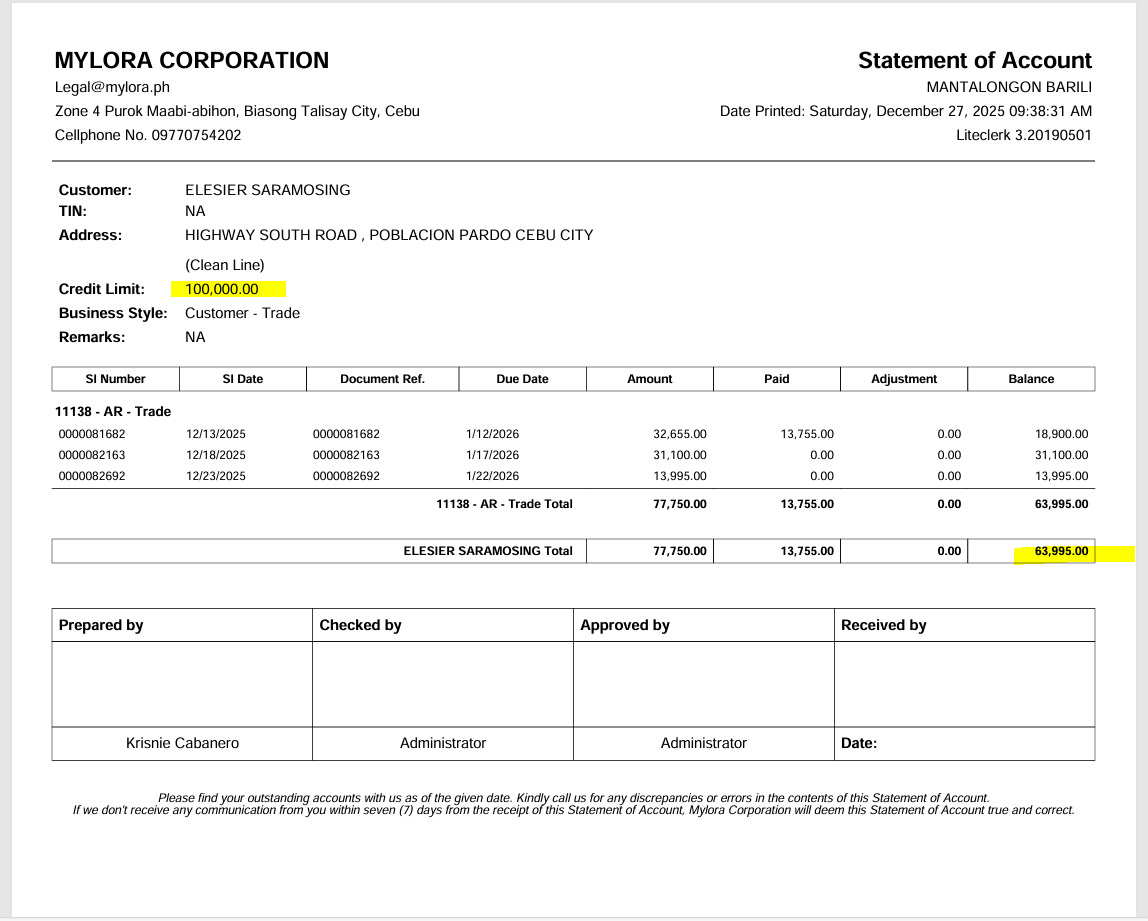Select the Due Date column header
The width and height of the screenshot is (1148, 921).
click(522, 379)
